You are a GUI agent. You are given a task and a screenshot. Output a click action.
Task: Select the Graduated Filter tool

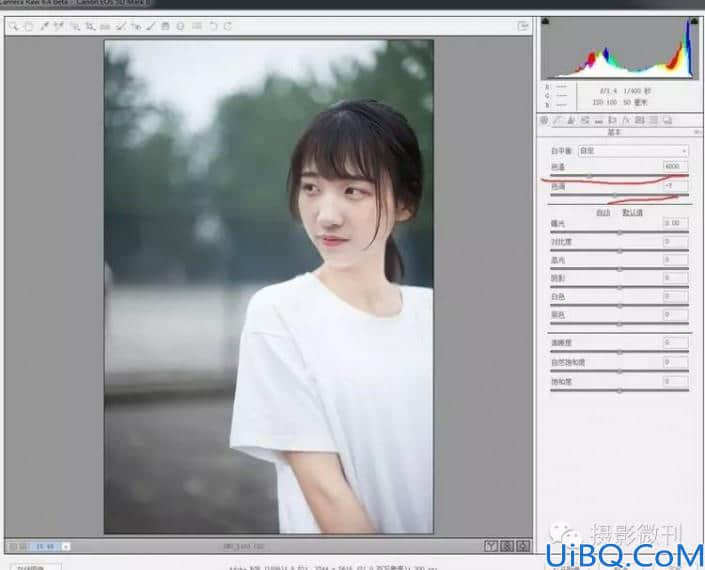coord(165,27)
